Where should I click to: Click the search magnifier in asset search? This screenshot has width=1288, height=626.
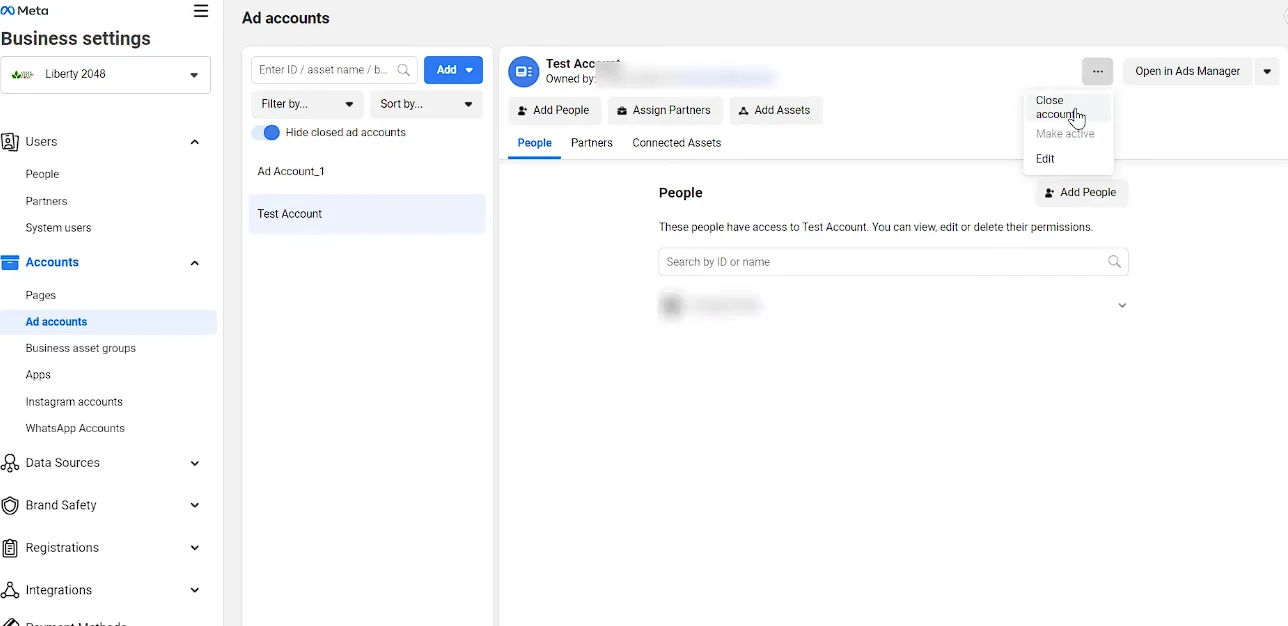click(x=404, y=71)
